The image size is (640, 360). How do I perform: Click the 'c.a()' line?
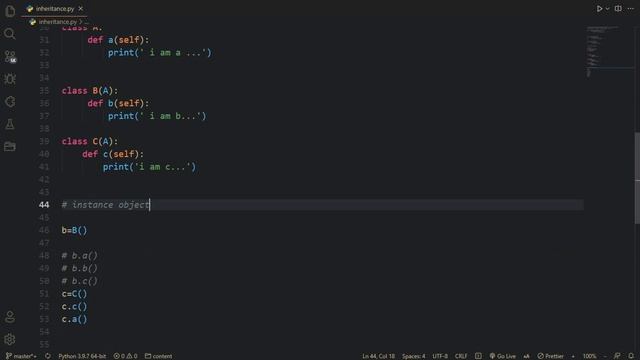coord(74,319)
